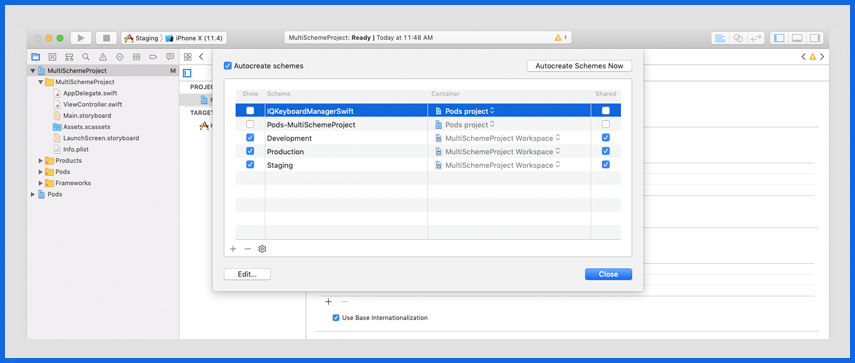The image size is (855, 363).
Task: Open the Project navigator tab
Action: click(x=35, y=57)
